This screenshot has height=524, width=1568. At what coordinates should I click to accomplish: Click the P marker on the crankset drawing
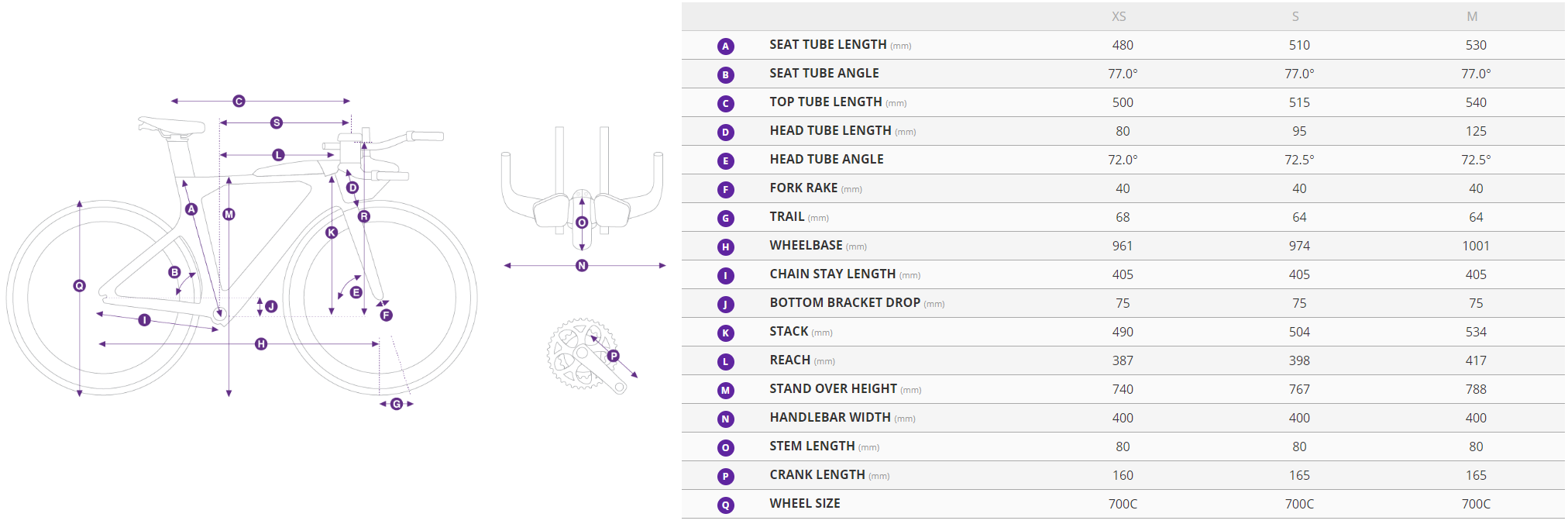click(613, 356)
